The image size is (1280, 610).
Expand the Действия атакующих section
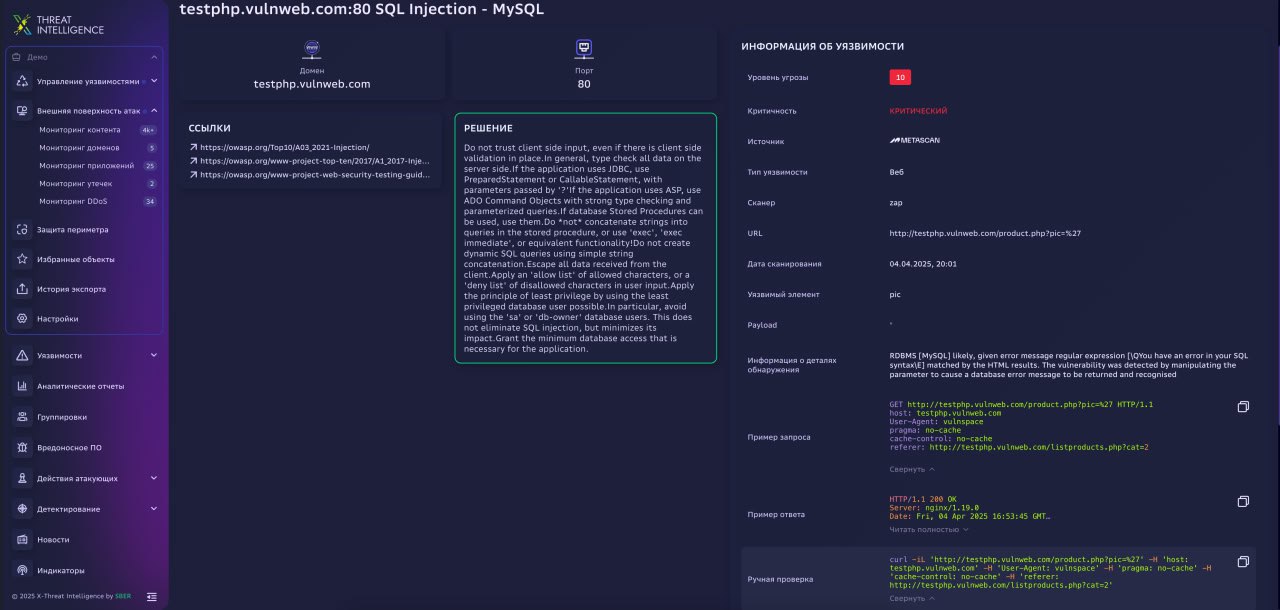click(x=153, y=478)
